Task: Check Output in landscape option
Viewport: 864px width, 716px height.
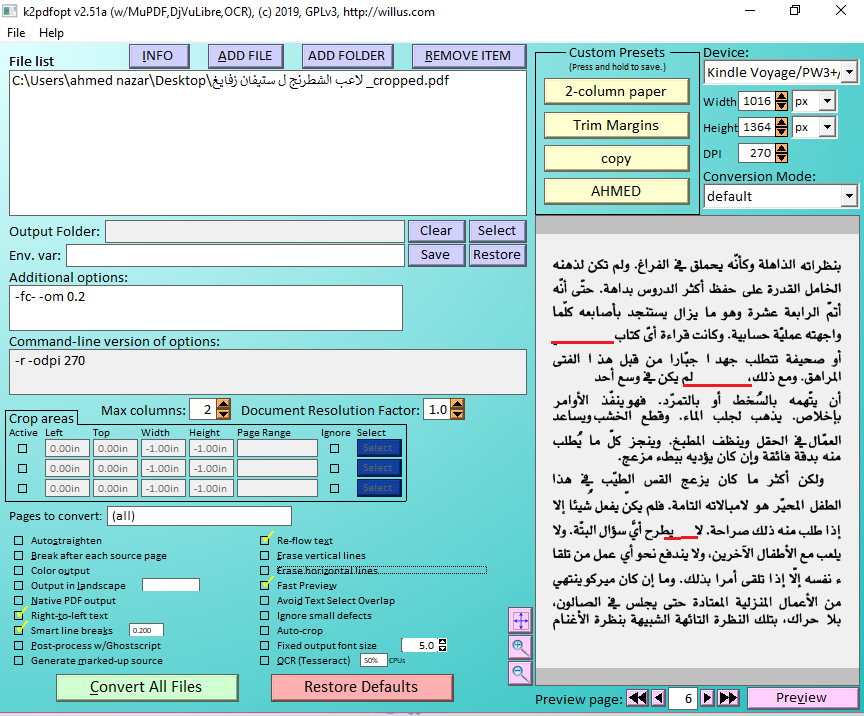Action: [x=19, y=585]
